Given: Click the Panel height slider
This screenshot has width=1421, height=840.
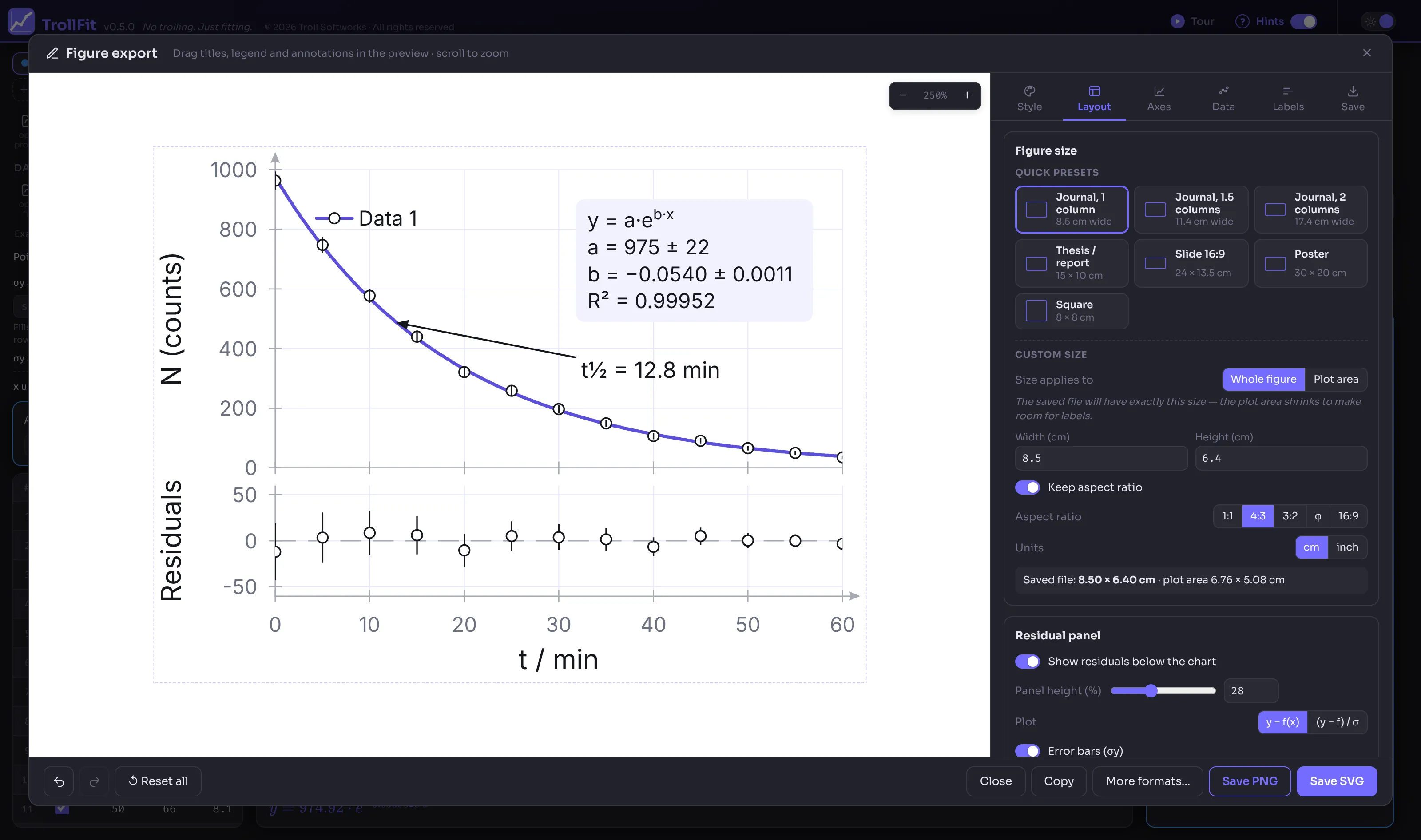Looking at the screenshot, I should click(1163, 690).
